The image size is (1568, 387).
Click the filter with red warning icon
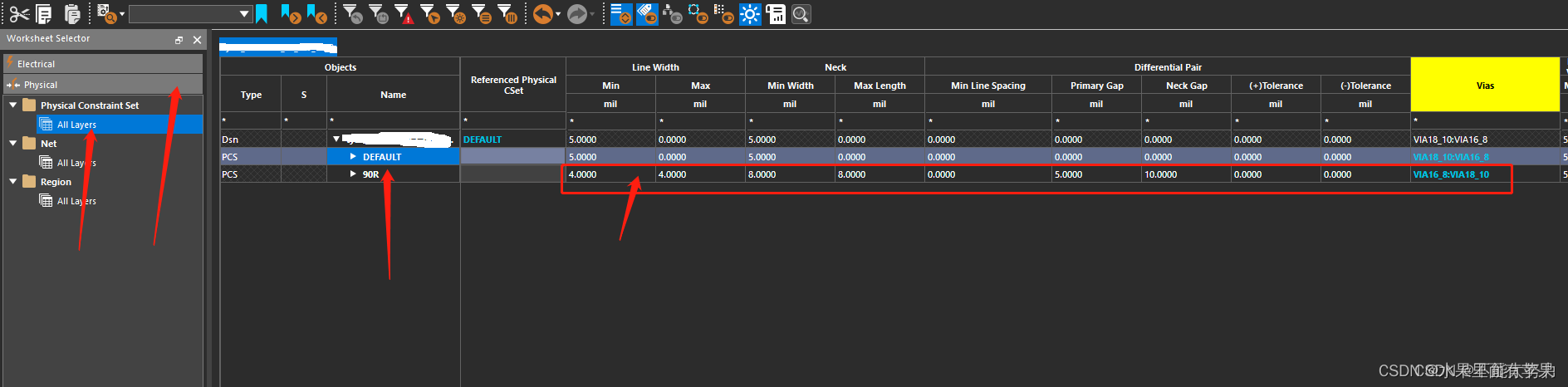coord(404,14)
